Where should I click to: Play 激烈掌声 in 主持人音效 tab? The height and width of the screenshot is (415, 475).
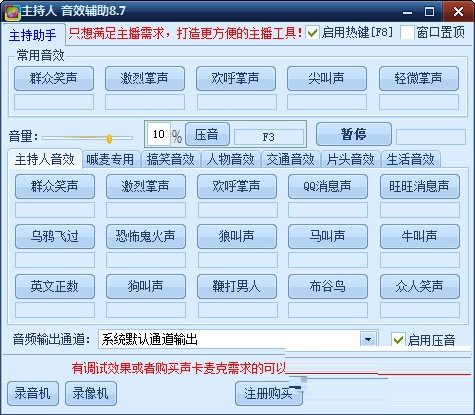(146, 186)
